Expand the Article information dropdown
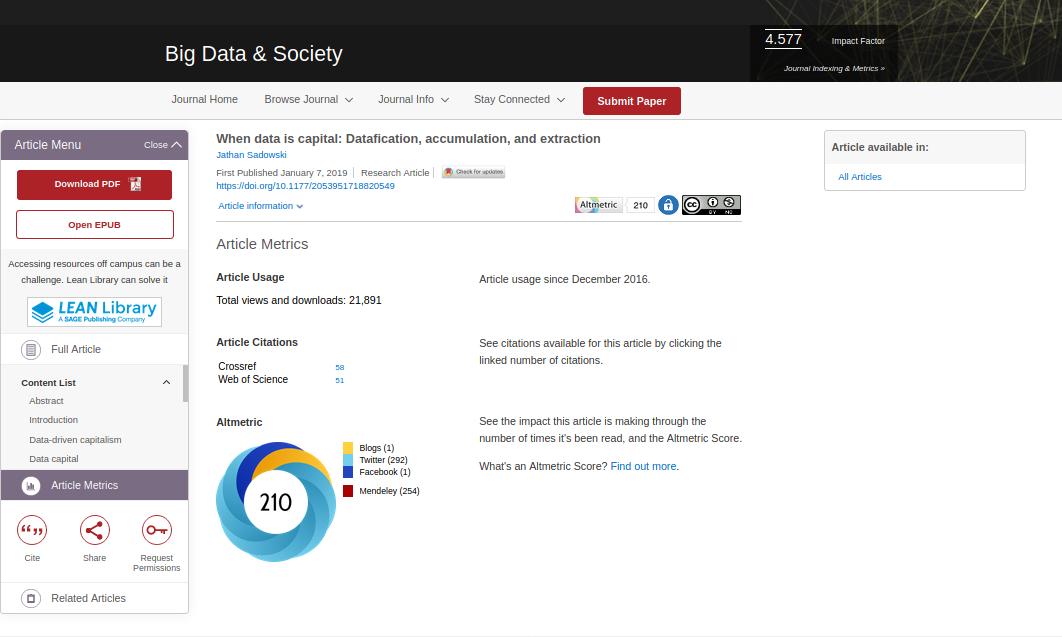Image resolution: width=1062 pixels, height=637 pixels. coord(260,206)
